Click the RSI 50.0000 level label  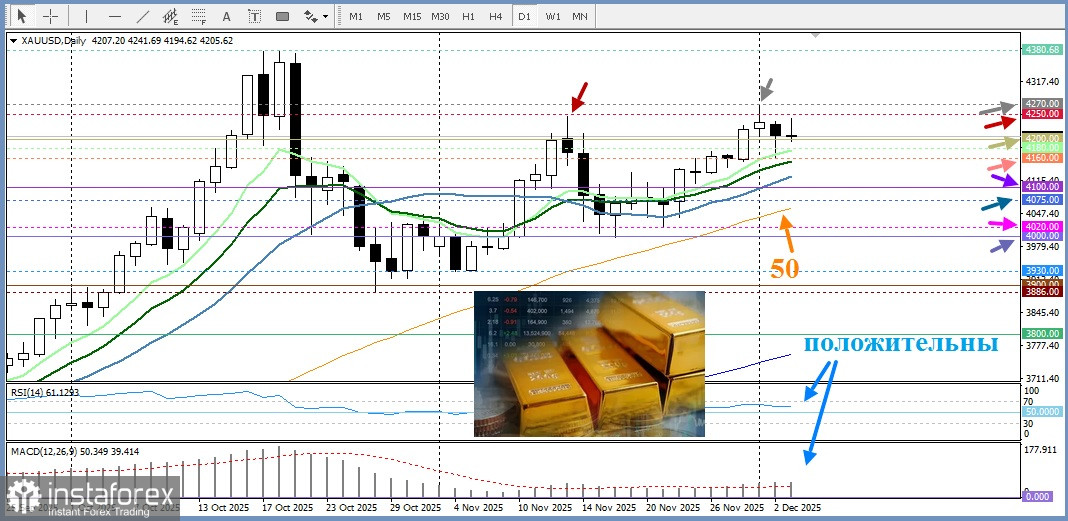[x=1041, y=412]
